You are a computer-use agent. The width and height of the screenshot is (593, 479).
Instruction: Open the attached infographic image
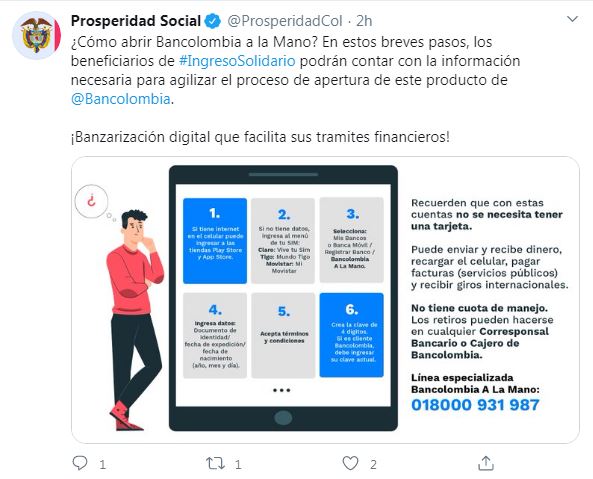click(325, 300)
